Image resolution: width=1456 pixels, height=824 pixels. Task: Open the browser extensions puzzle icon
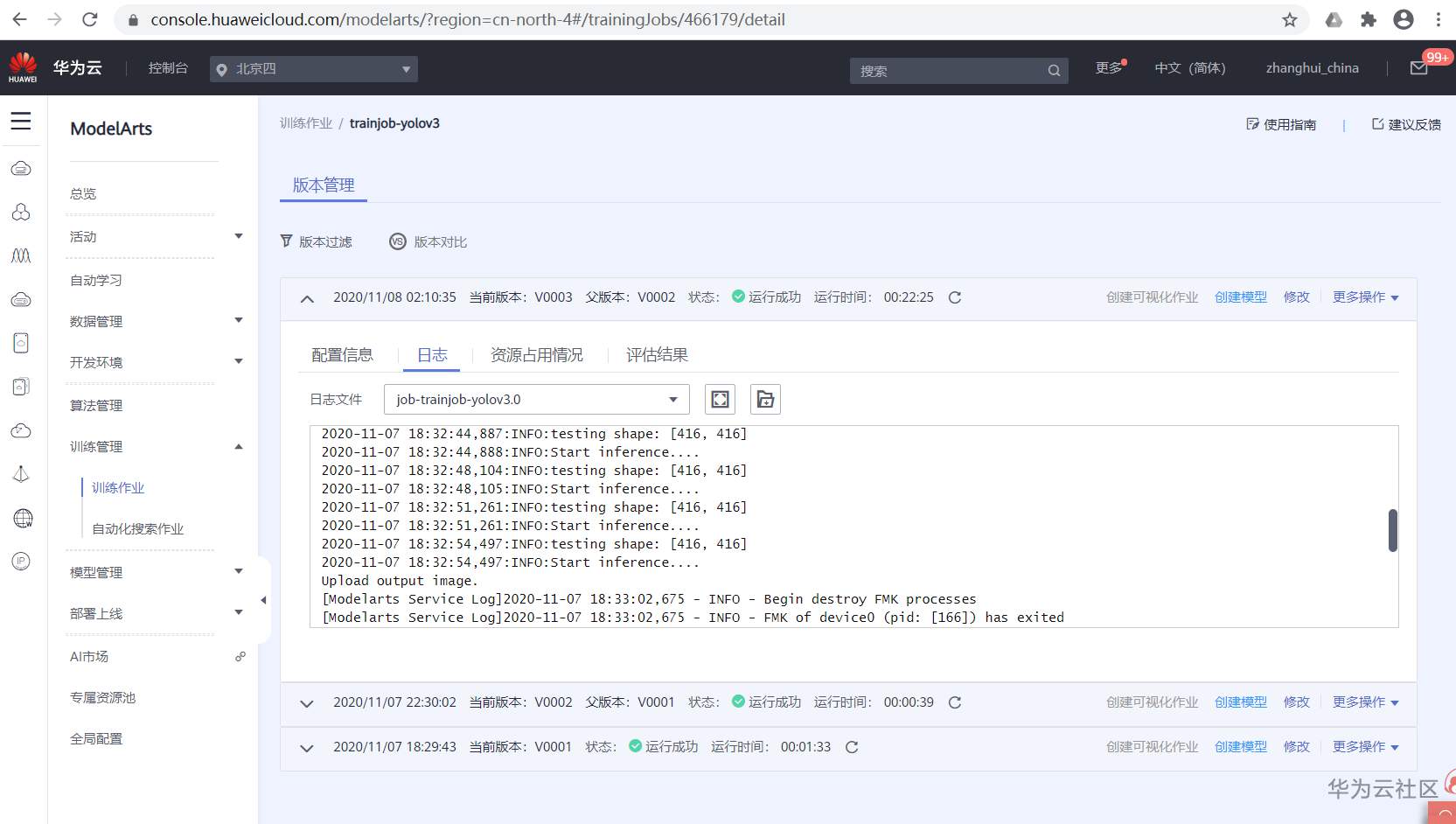coord(1369,19)
